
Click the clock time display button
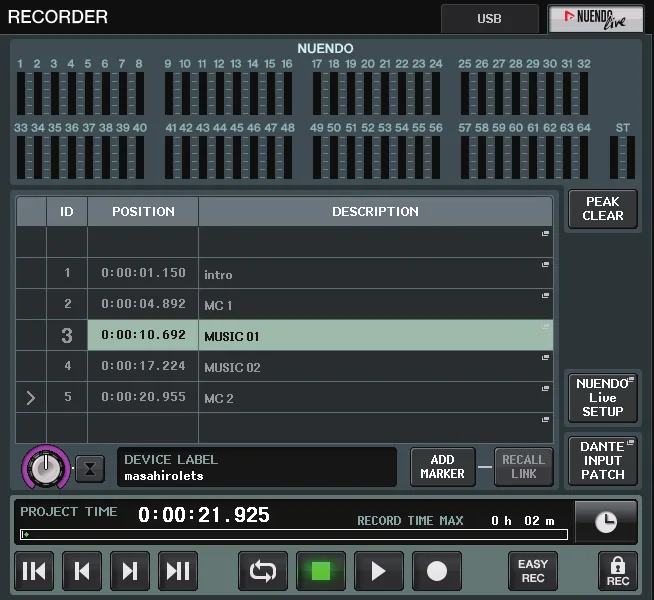click(x=606, y=522)
